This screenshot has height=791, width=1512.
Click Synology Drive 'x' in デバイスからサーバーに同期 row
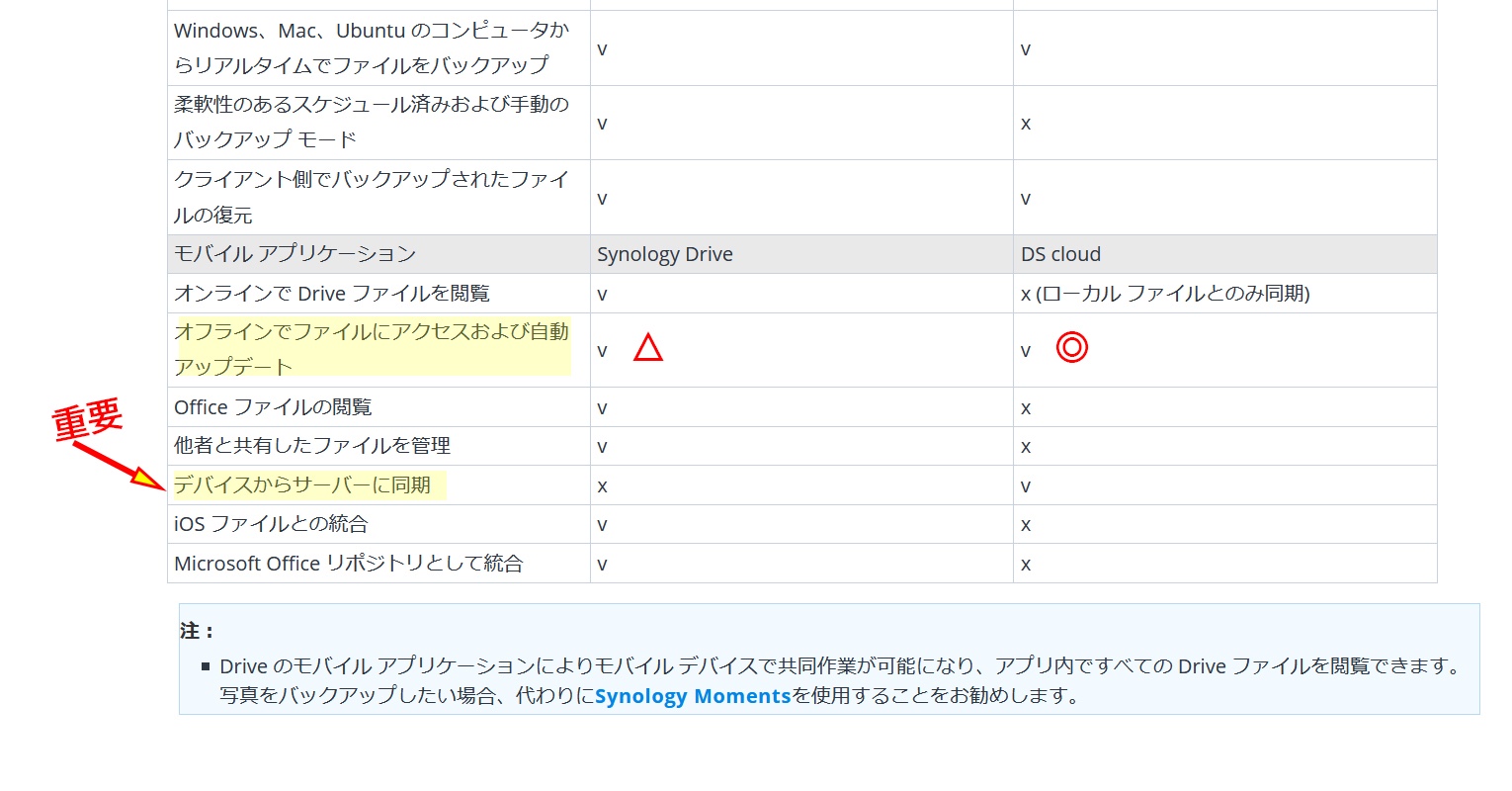(x=602, y=486)
